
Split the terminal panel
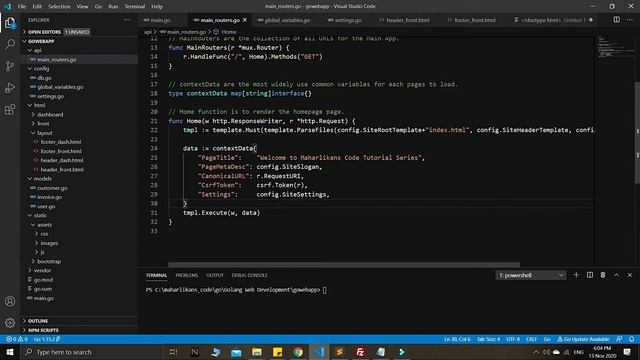pos(590,275)
